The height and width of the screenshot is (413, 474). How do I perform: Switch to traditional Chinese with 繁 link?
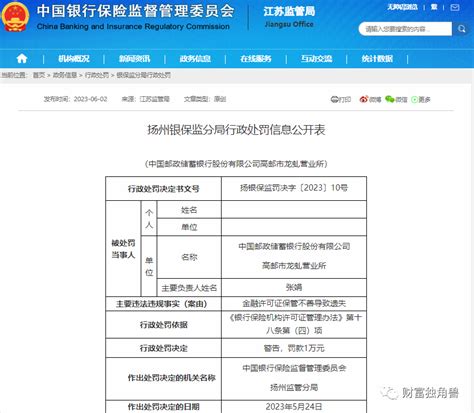pos(434,7)
